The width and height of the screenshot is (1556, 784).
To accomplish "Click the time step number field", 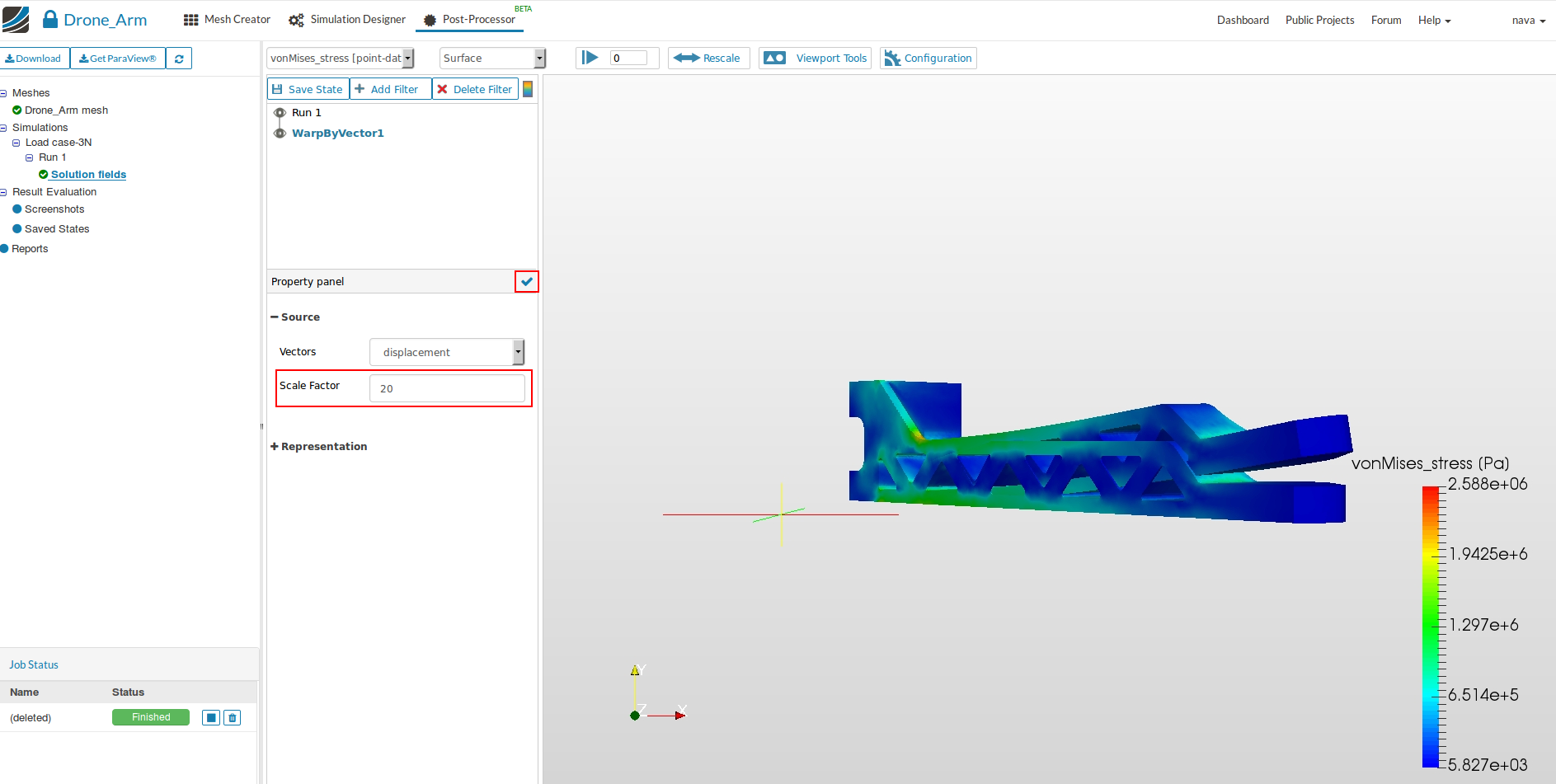I will (x=628, y=59).
